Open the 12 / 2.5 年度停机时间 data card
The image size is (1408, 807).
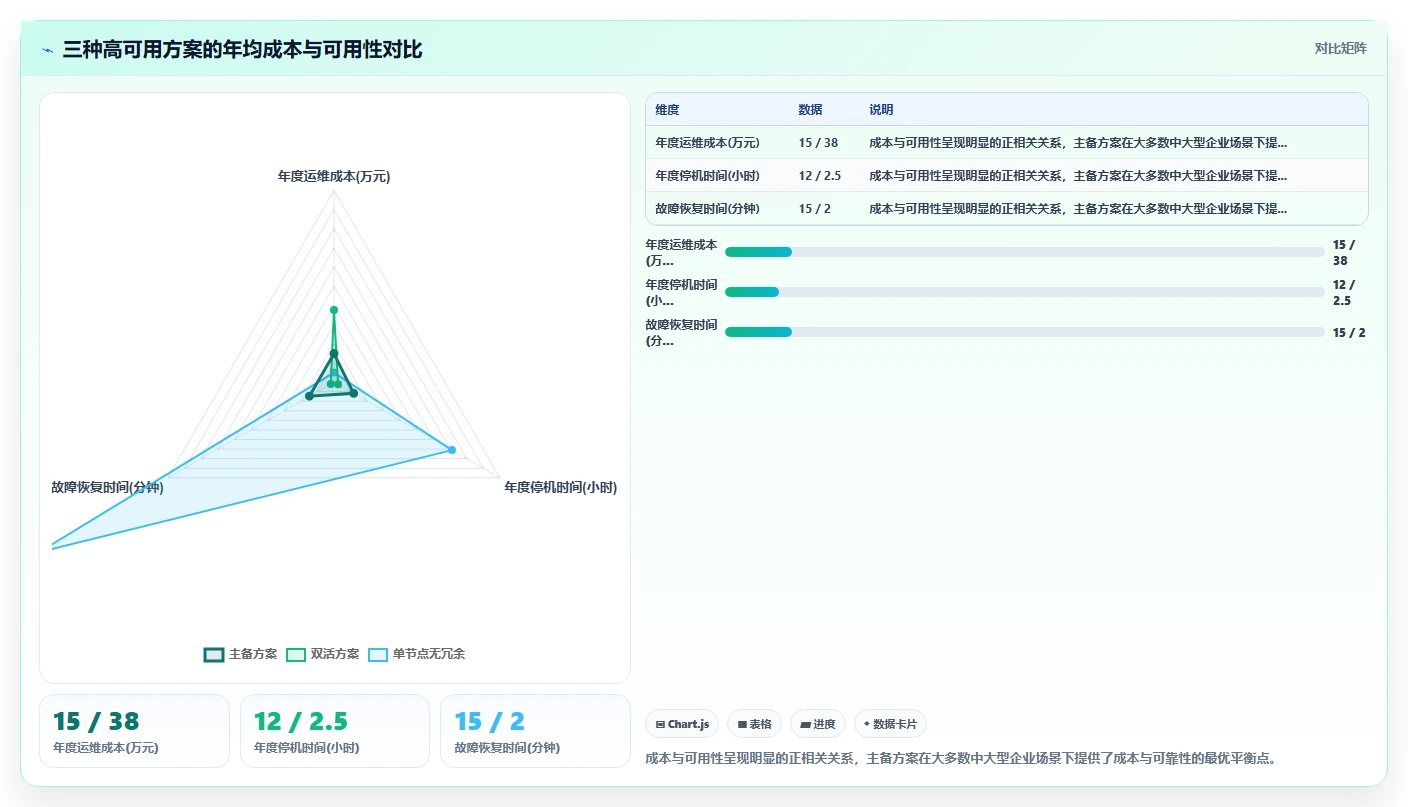coord(335,731)
